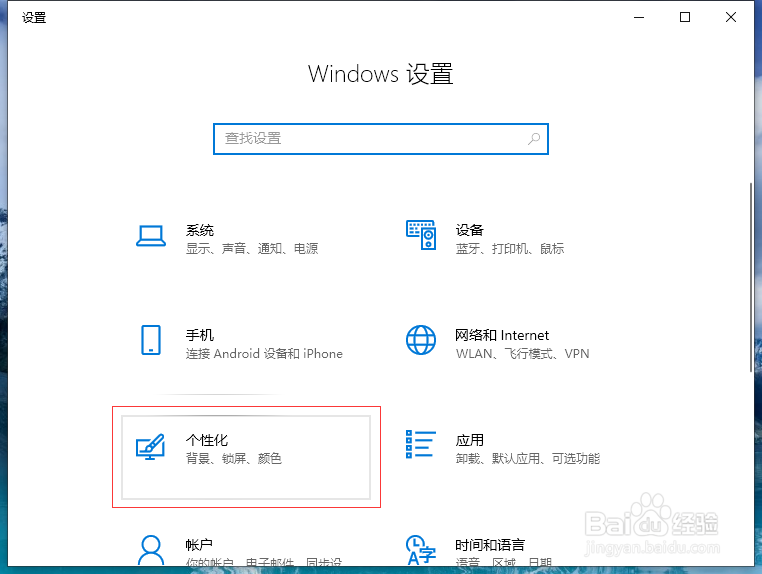Open the Apps (应用) list icon
Viewport: 762px width, 574px height.
[x=421, y=444]
